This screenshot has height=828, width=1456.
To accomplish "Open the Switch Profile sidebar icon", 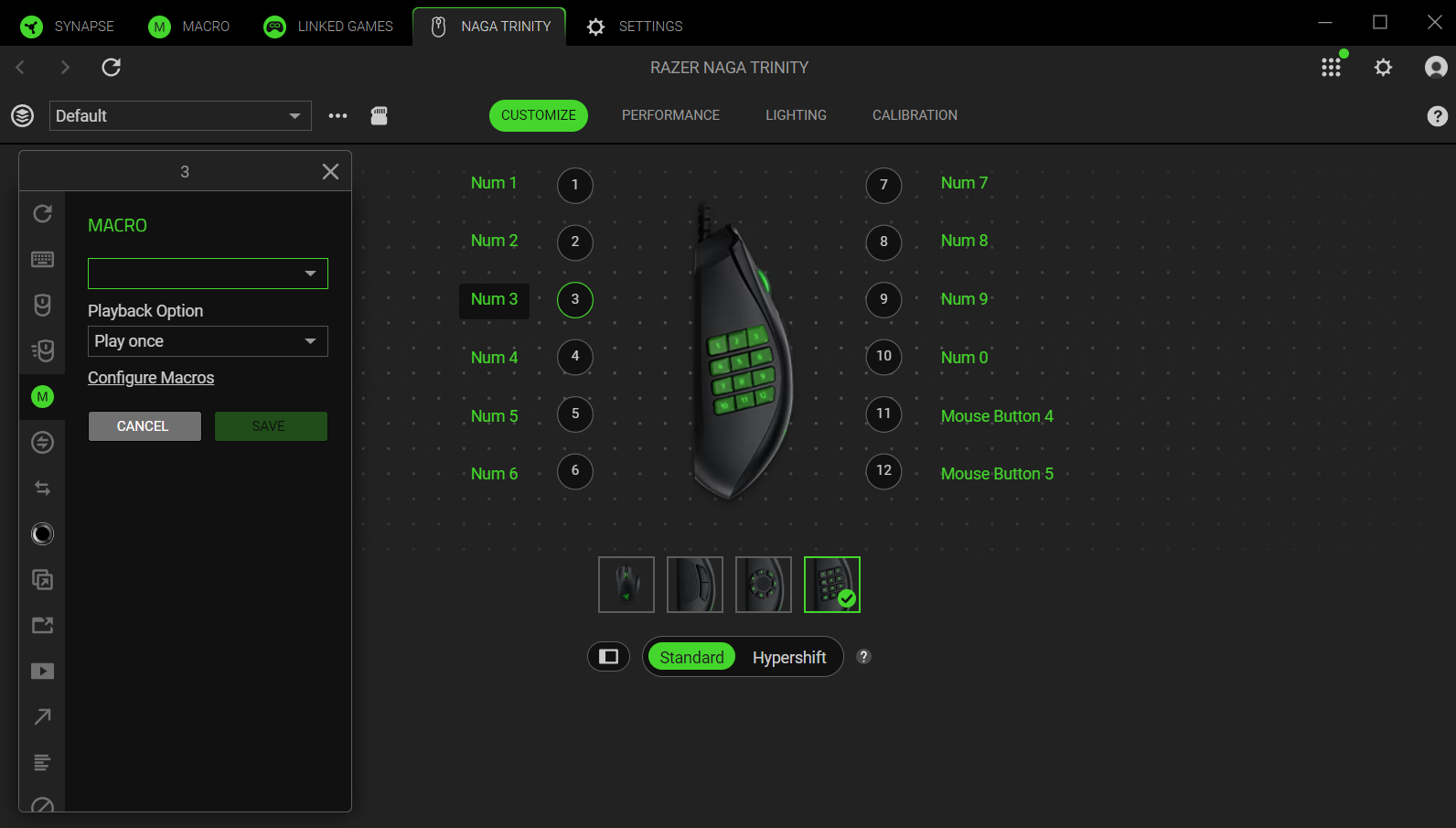I will (x=42, y=489).
